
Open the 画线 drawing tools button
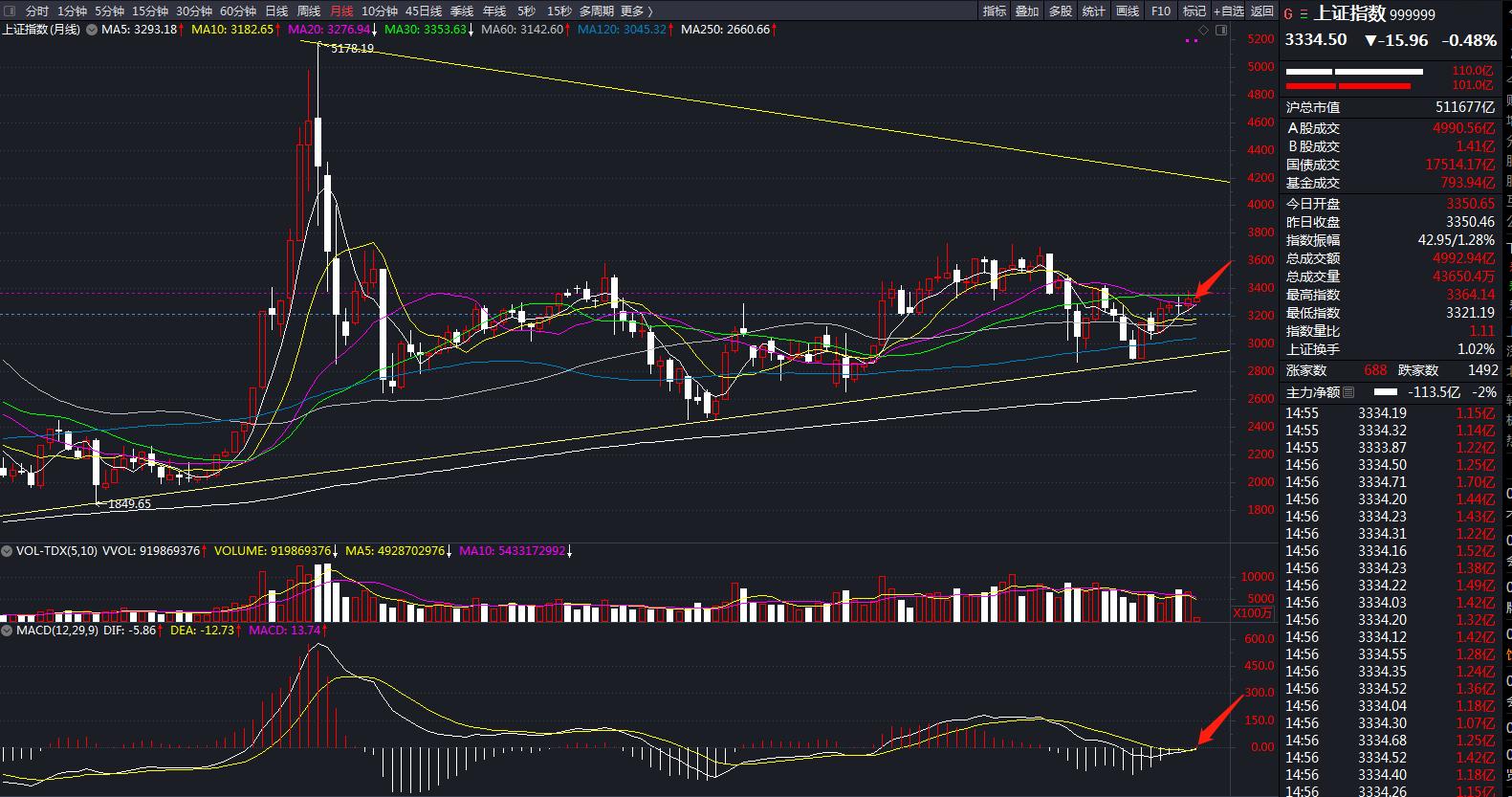pyautogui.click(x=1128, y=11)
